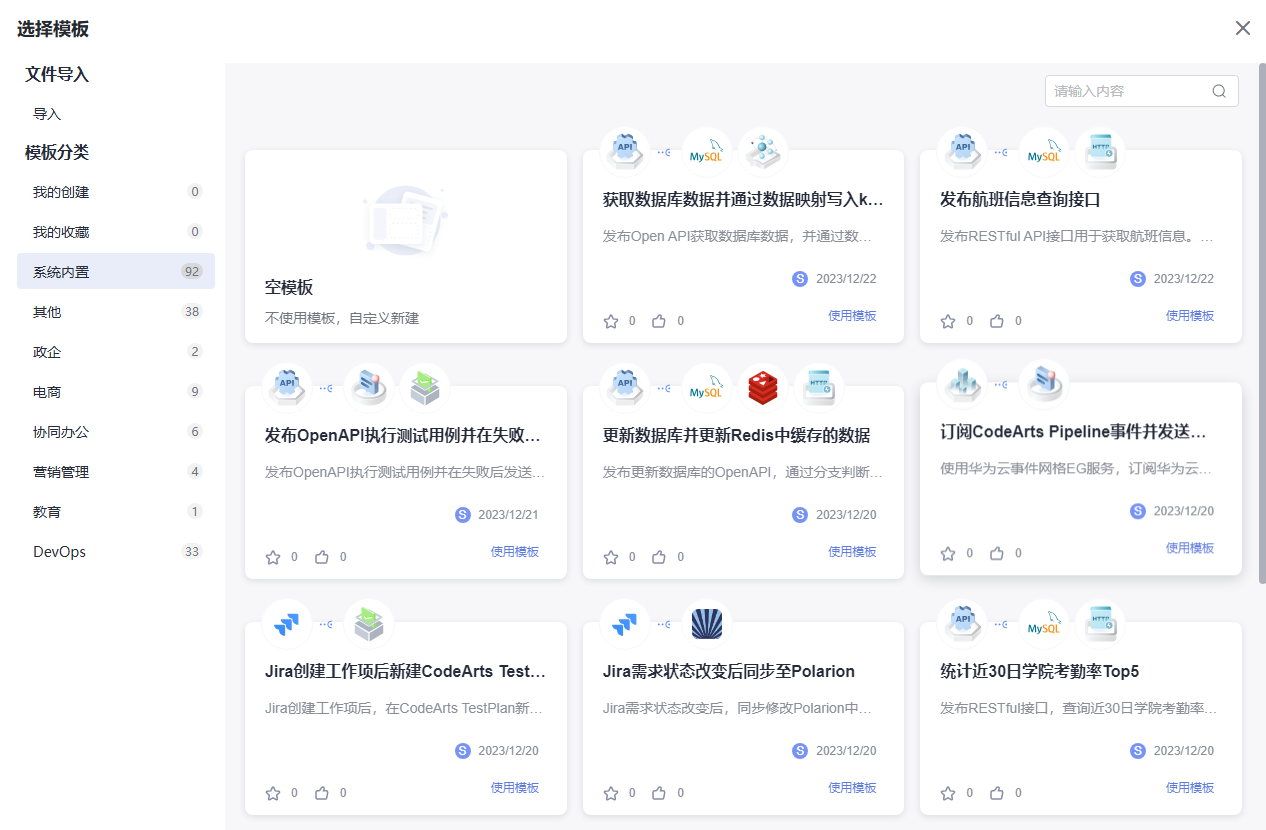Select the 协同办公 category

(116, 432)
